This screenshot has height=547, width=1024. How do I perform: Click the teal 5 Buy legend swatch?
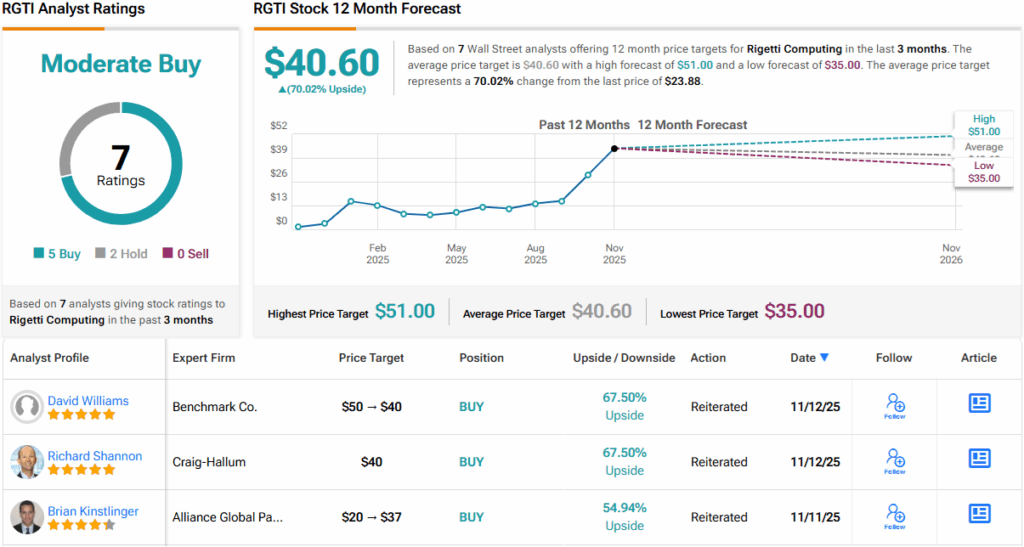[39, 254]
